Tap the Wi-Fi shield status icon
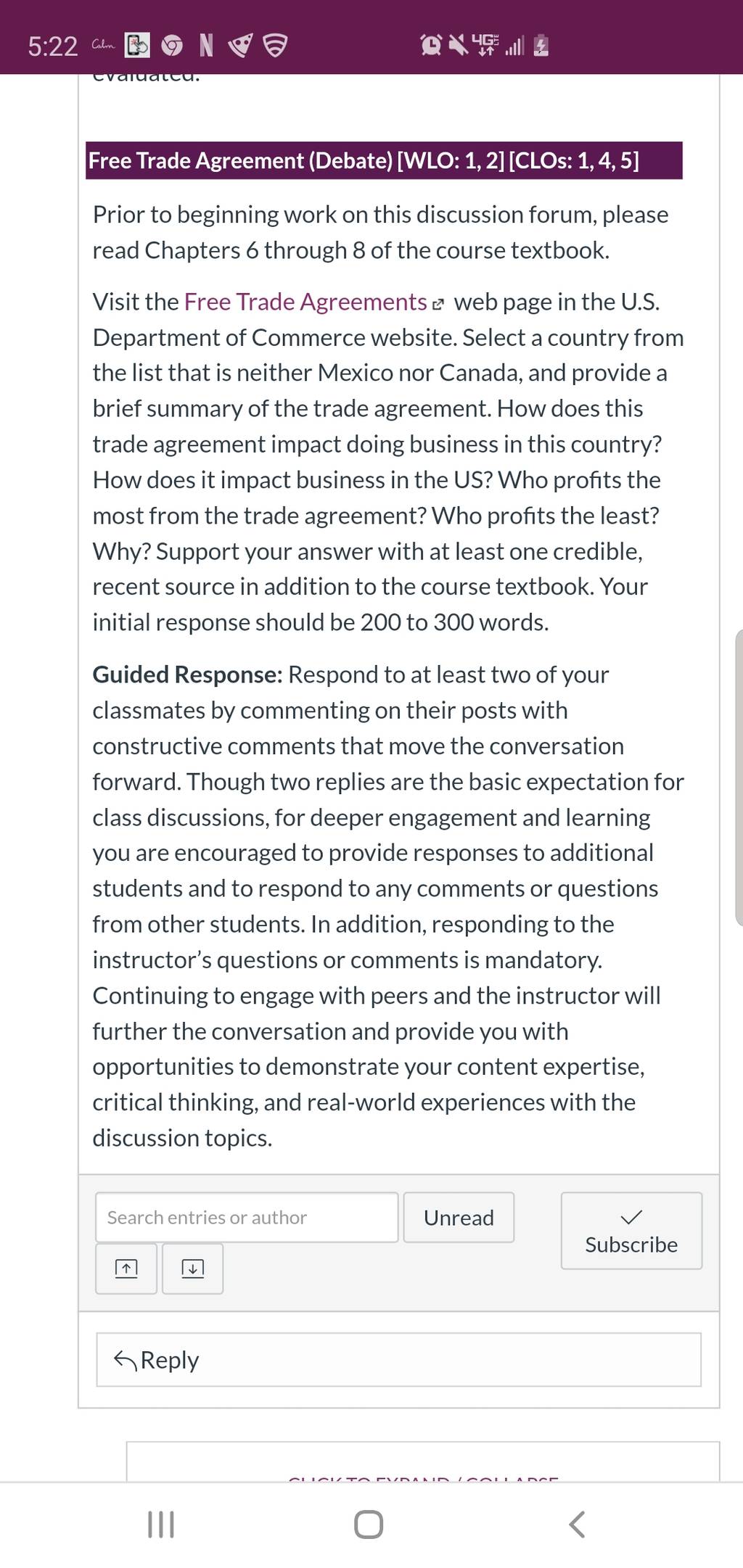Viewport: 743px width, 1568px height. tap(275, 46)
